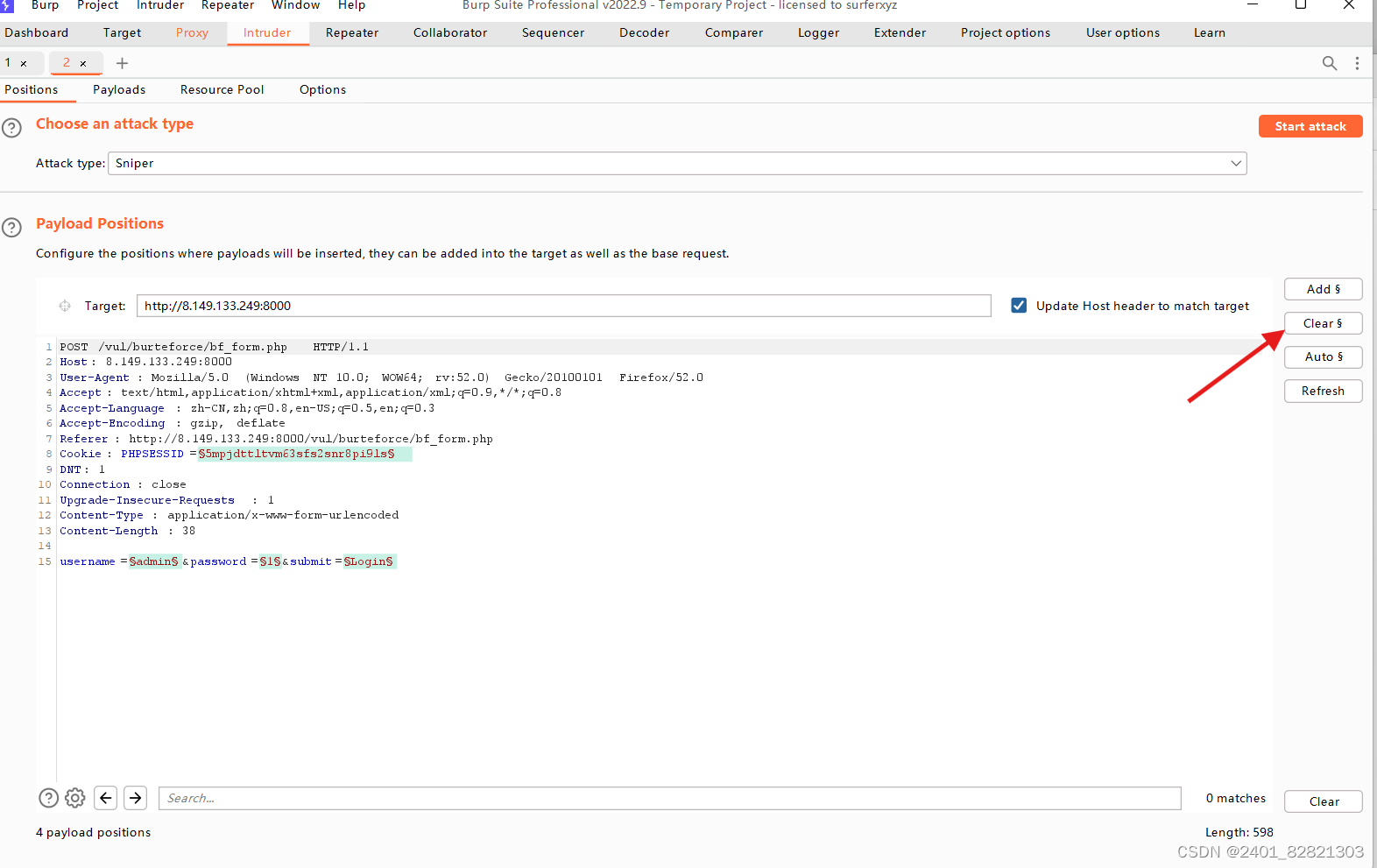Open the Collaborator tab

tap(450, 33)
